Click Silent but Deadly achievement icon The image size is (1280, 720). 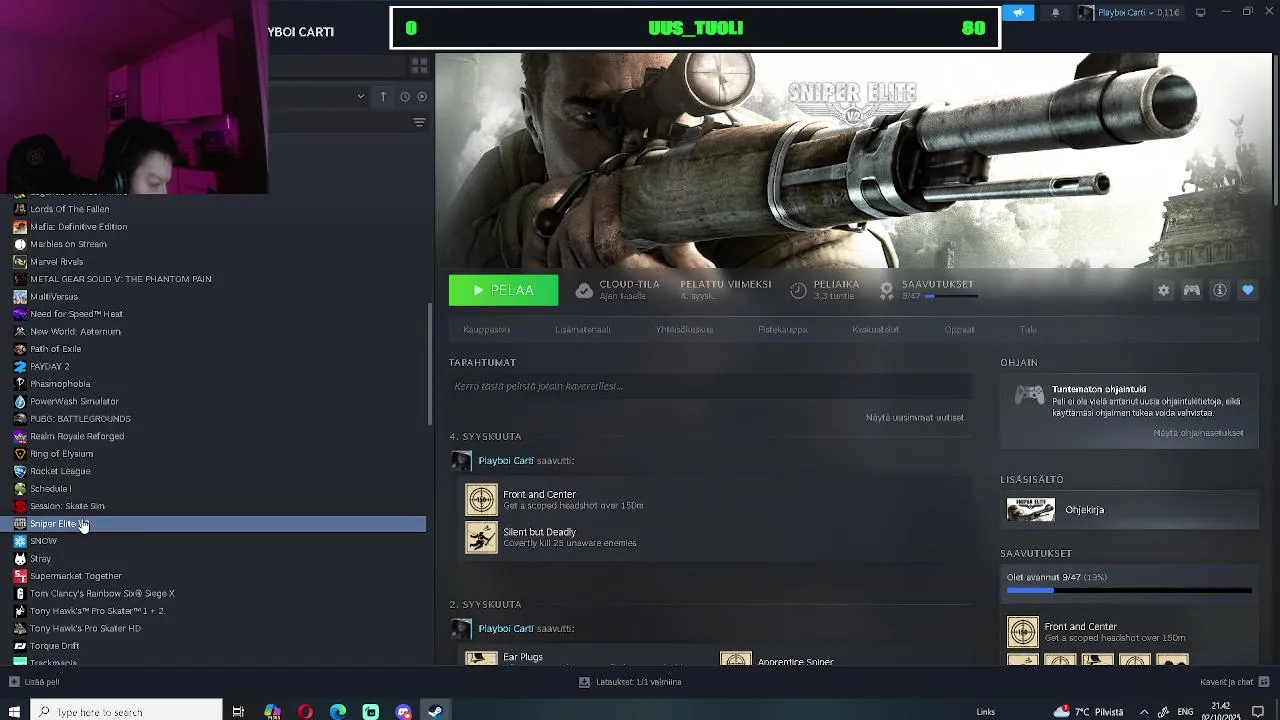tap(481, 538)
